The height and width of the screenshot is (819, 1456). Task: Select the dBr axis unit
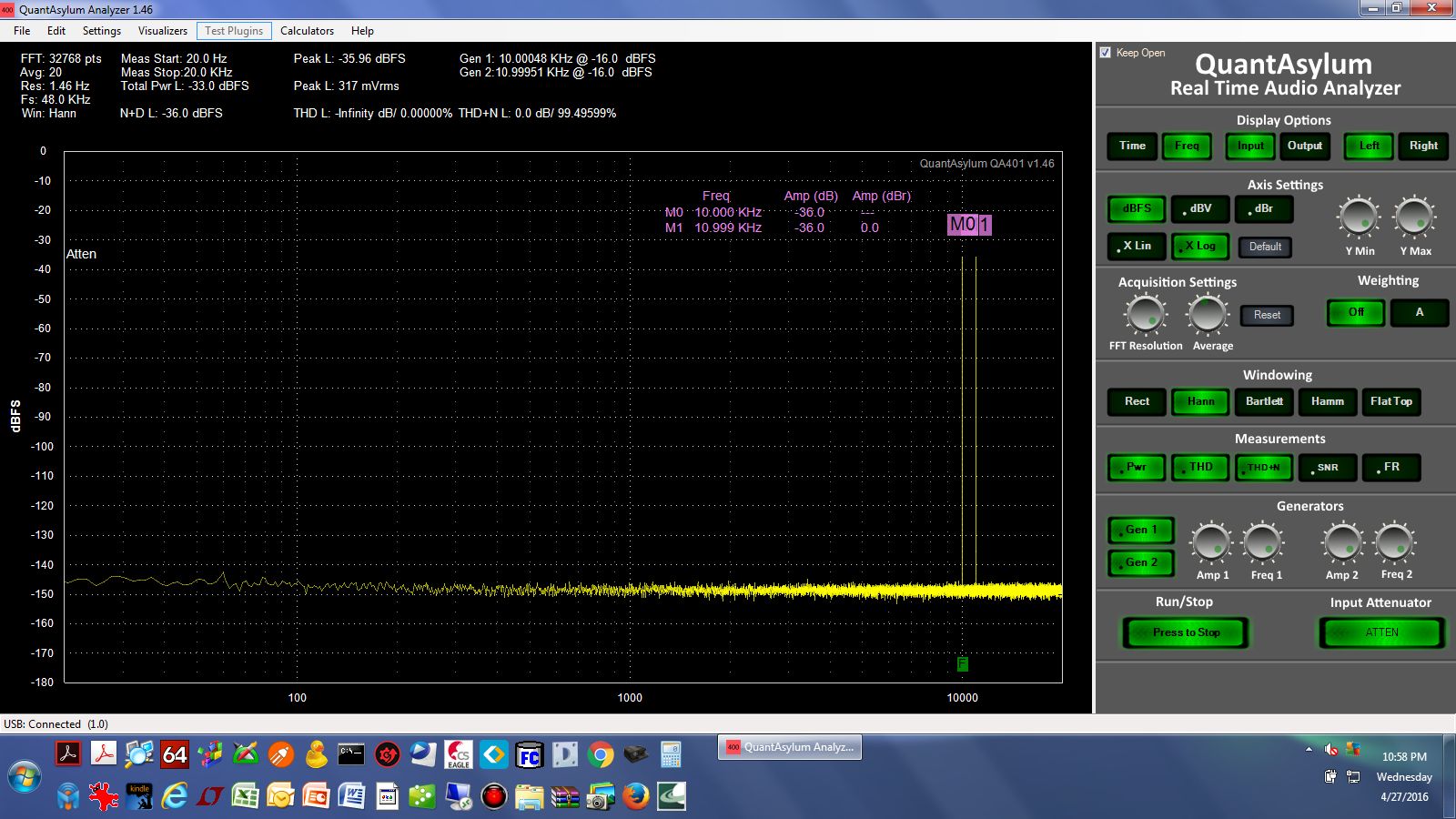coord(1264,208)
